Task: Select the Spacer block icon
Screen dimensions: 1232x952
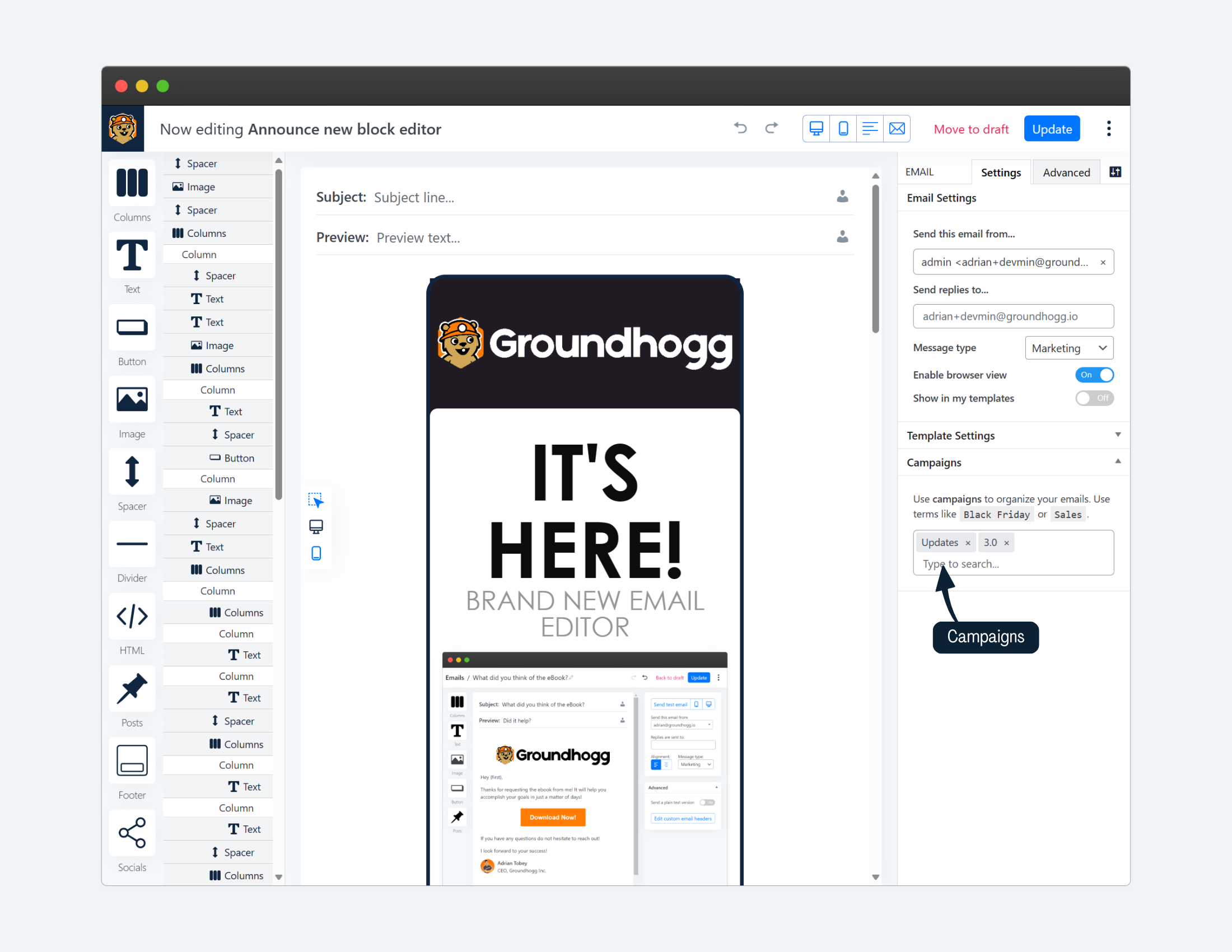Action: (132, 472)
